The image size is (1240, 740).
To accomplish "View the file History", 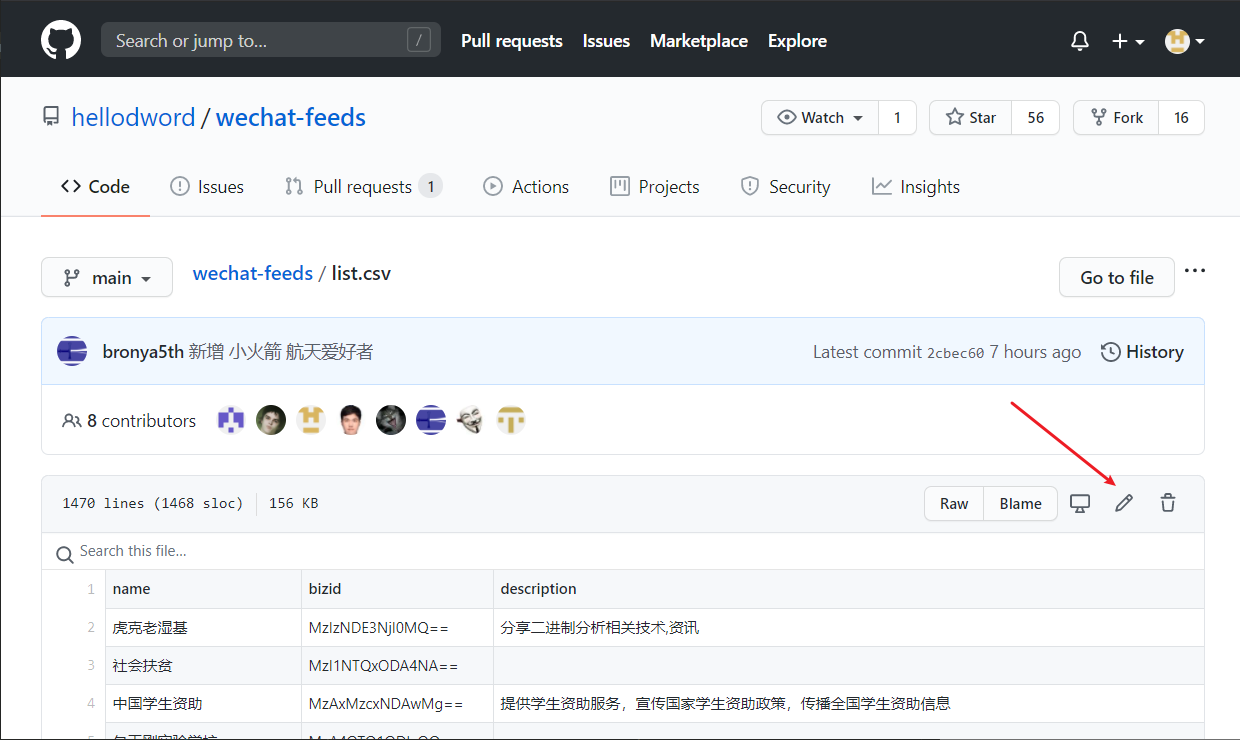I will [1142, 352].
